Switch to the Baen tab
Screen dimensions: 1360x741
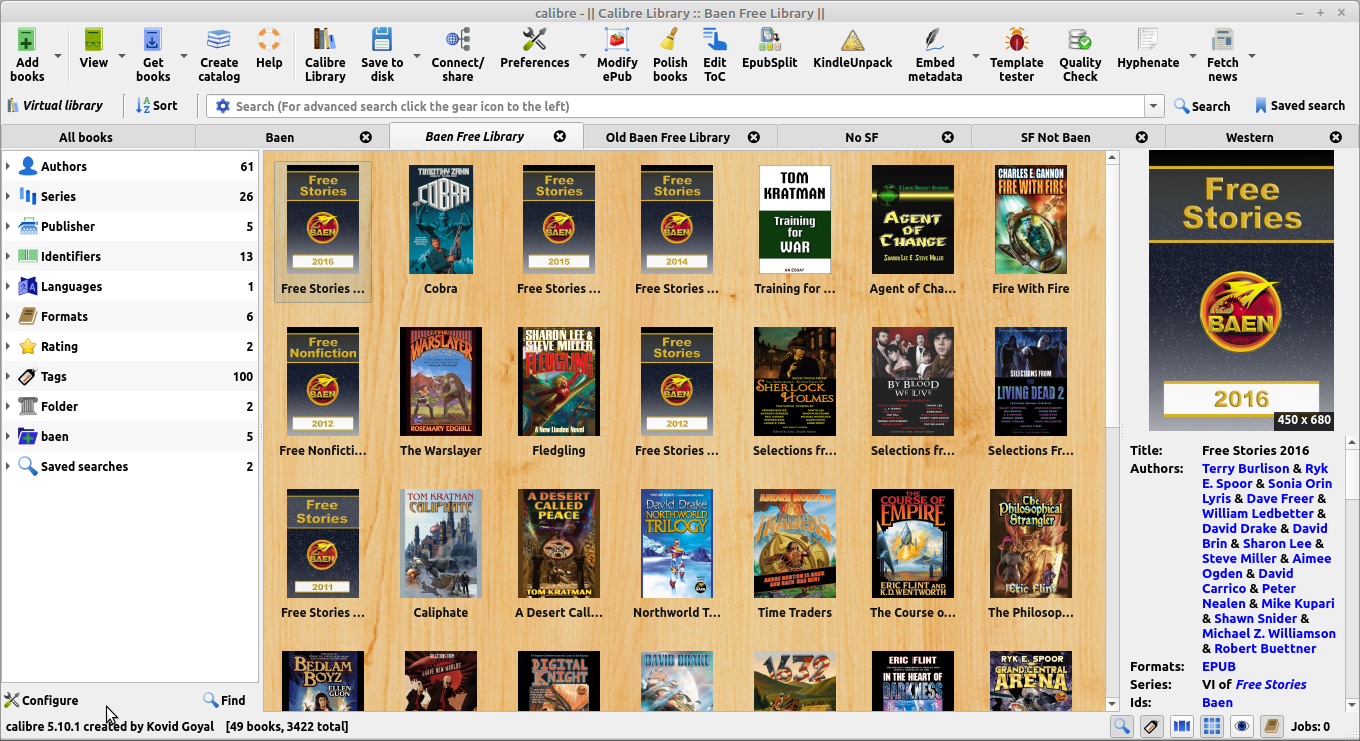click(280, 137)
